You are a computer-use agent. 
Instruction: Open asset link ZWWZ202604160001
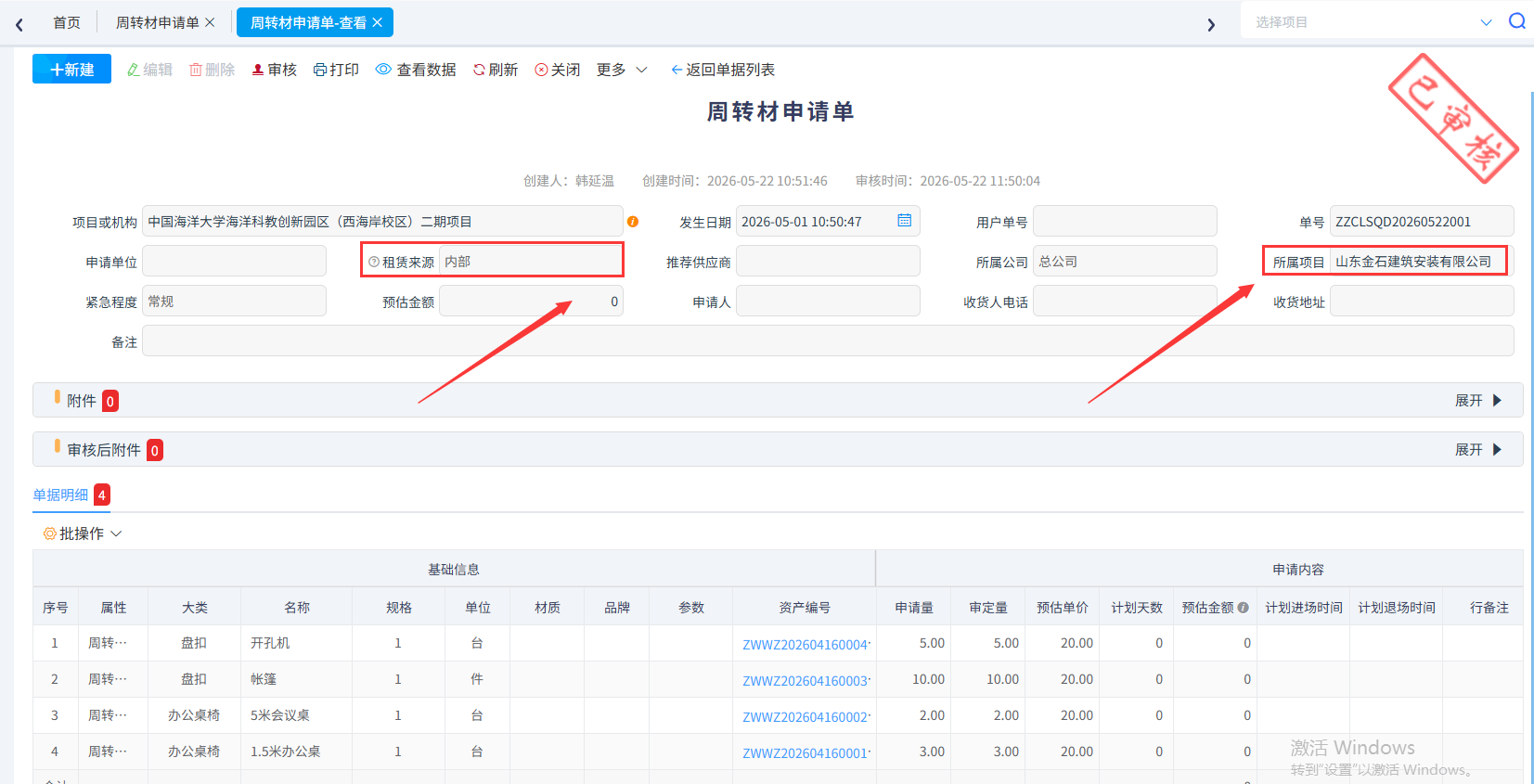click(x=806, y=753)
